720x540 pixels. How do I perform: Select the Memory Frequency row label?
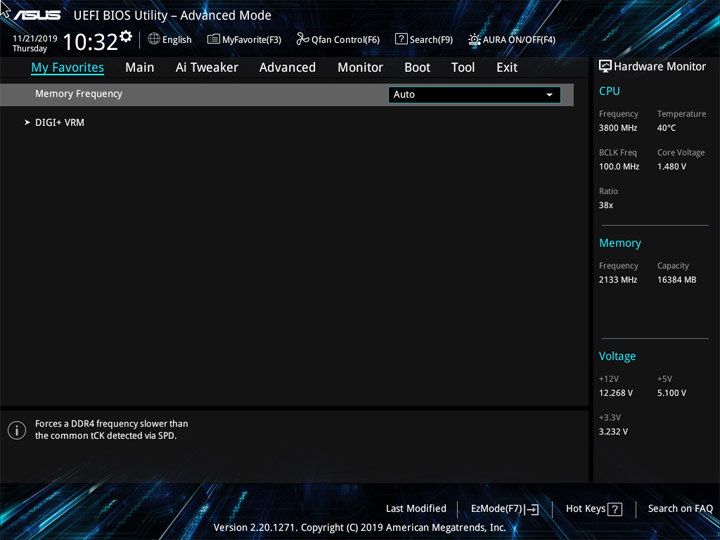[x=79, y=94]
